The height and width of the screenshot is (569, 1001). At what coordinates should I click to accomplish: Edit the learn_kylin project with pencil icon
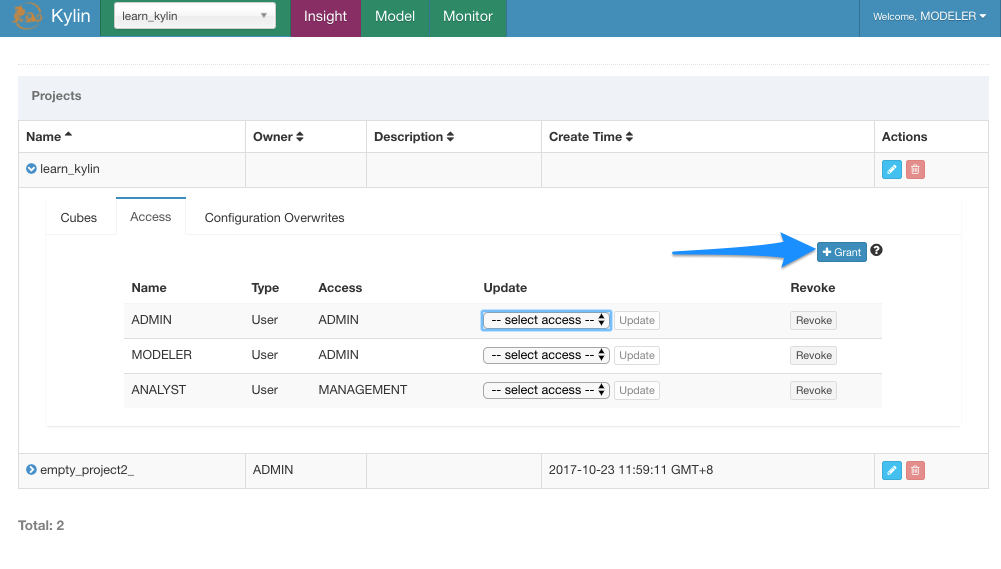click(891, 170)
